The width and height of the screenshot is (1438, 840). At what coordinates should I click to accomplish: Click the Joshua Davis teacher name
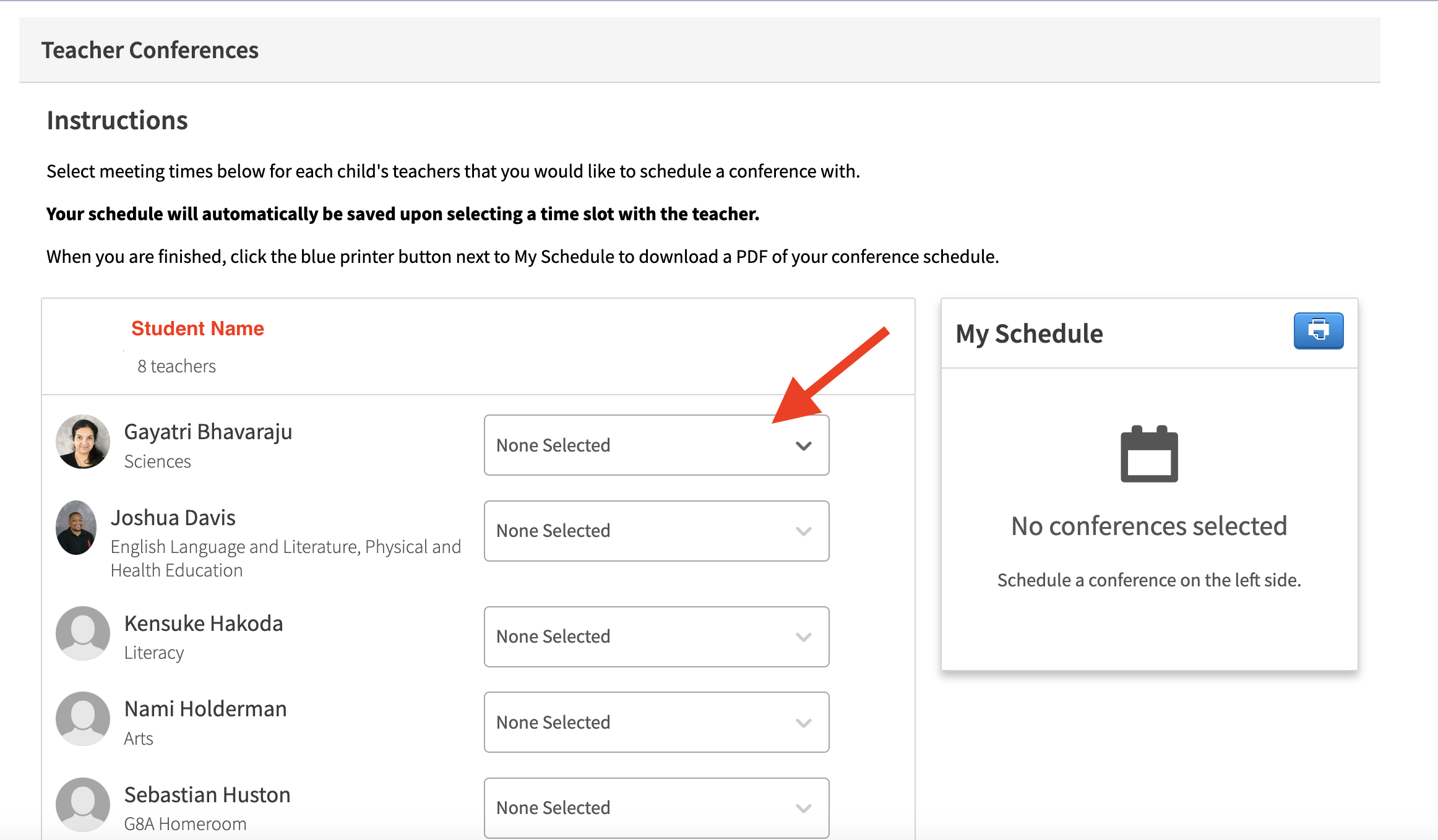point(173,518)
